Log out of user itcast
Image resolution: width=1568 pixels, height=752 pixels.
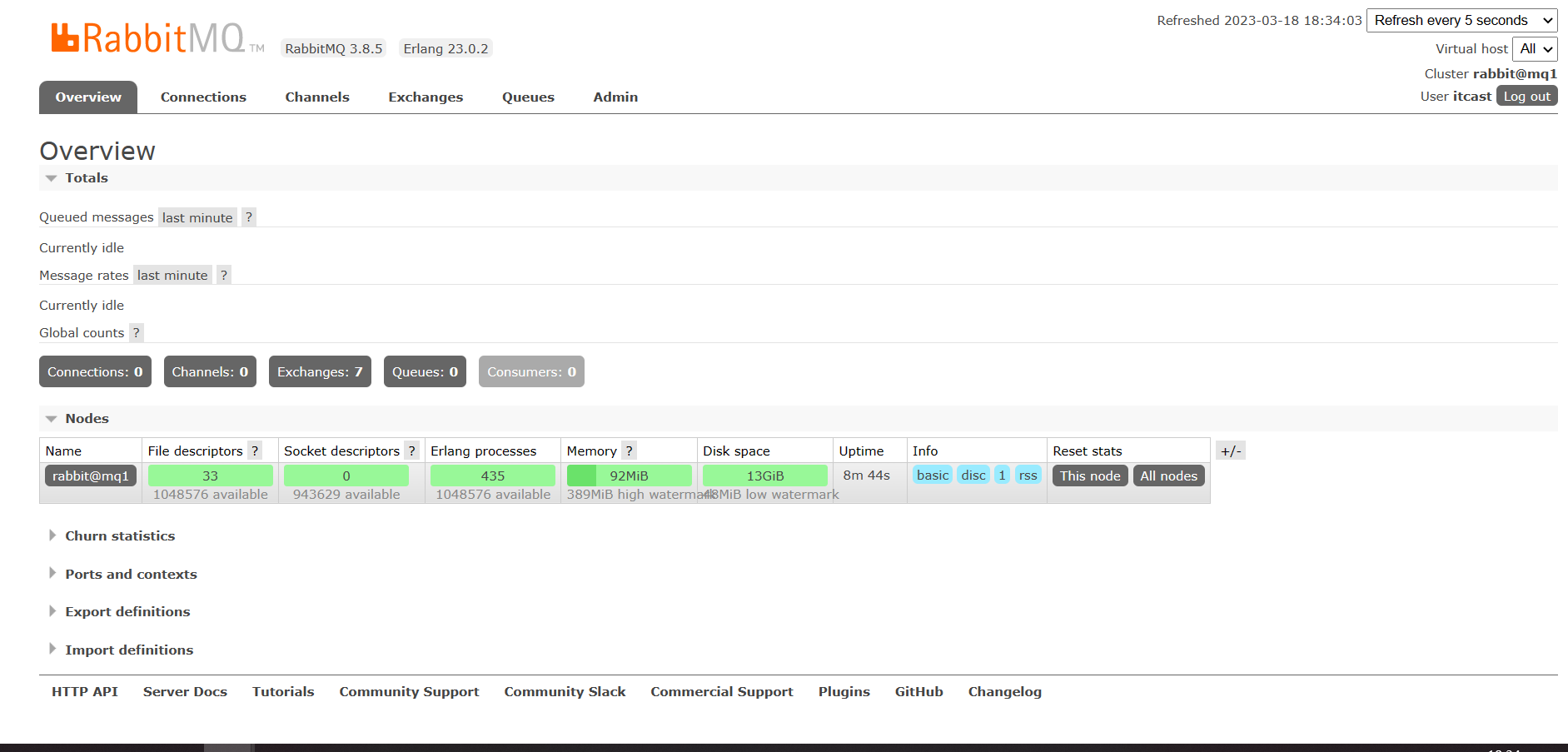[1526, 96]
